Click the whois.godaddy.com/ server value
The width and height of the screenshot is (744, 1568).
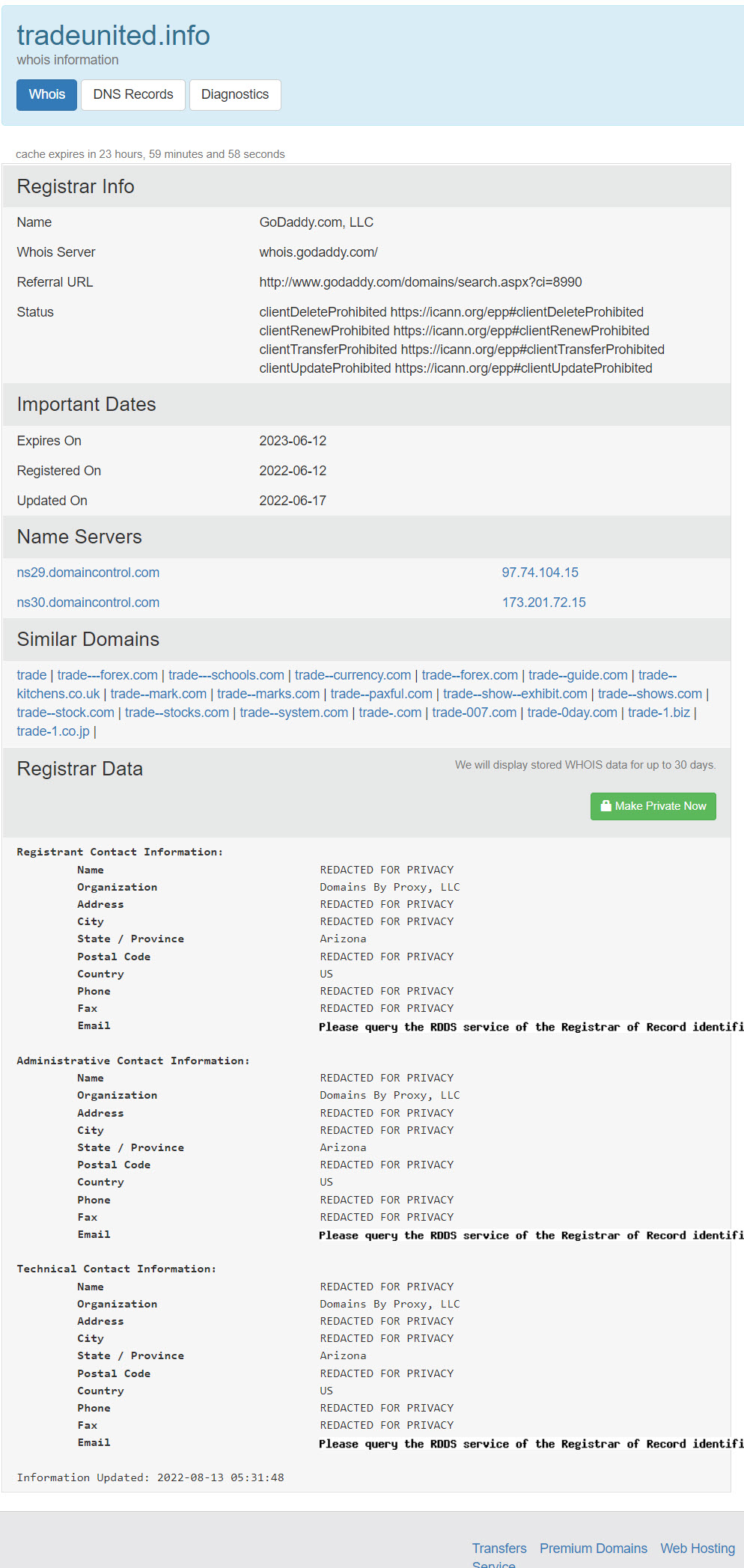click(319, 252)
